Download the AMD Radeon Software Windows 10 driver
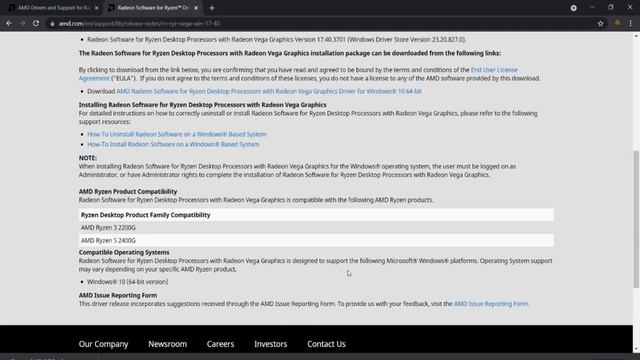The image size is (640, 360). [269, 91]
